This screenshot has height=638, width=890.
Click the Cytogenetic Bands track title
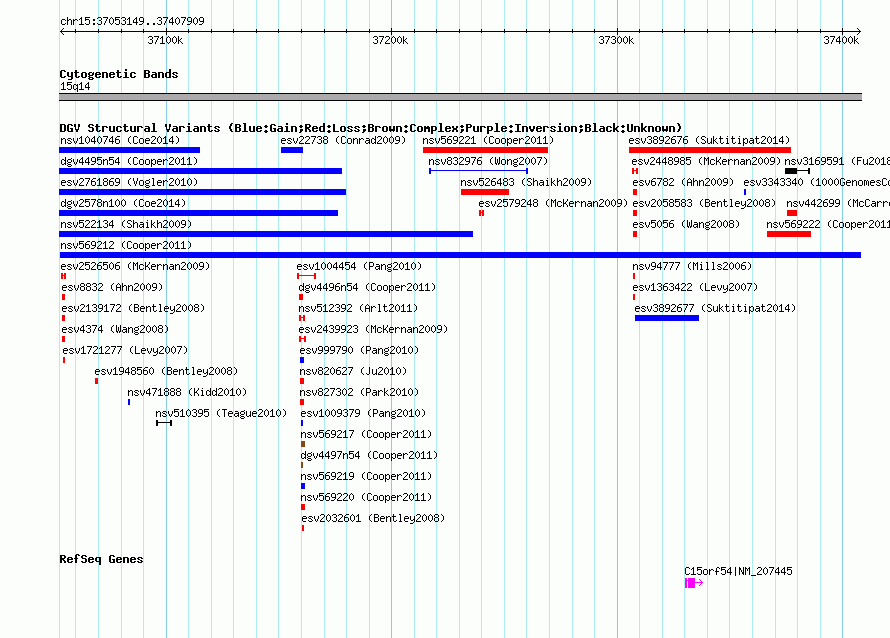coord(119,74)
